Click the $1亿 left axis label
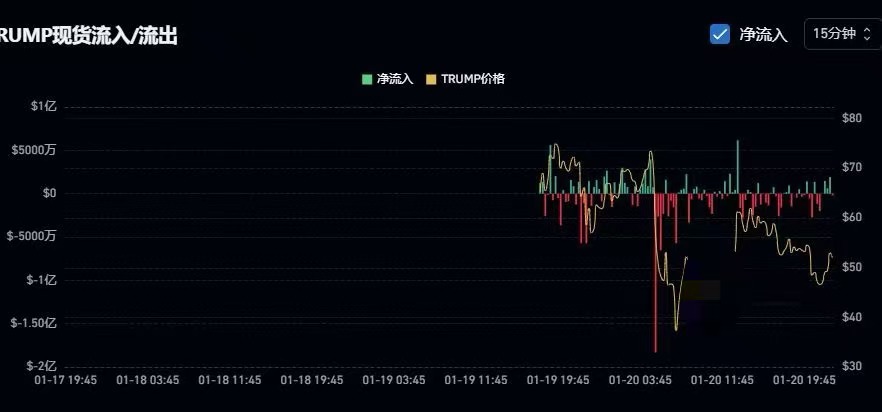This screenshot has height=412, width=882. (44, 106)
